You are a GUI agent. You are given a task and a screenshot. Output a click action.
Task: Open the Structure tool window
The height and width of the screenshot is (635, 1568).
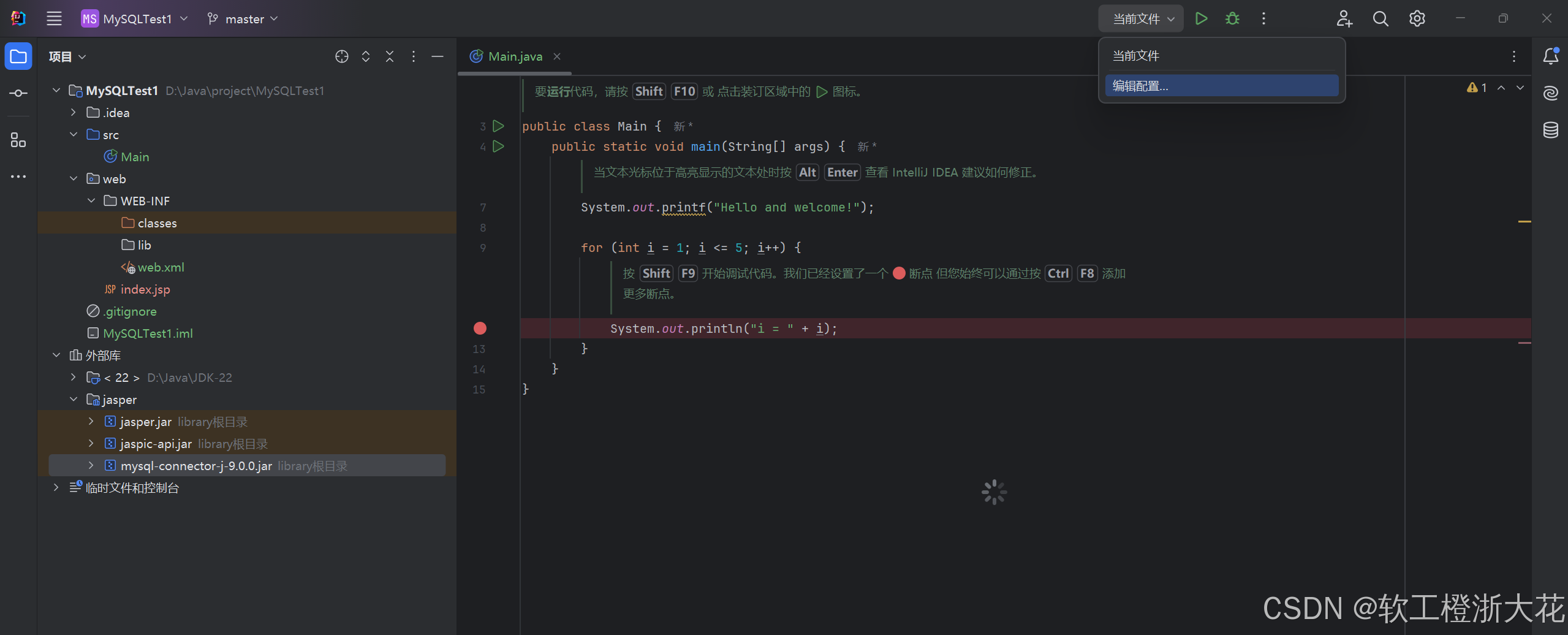coord(18,140)
